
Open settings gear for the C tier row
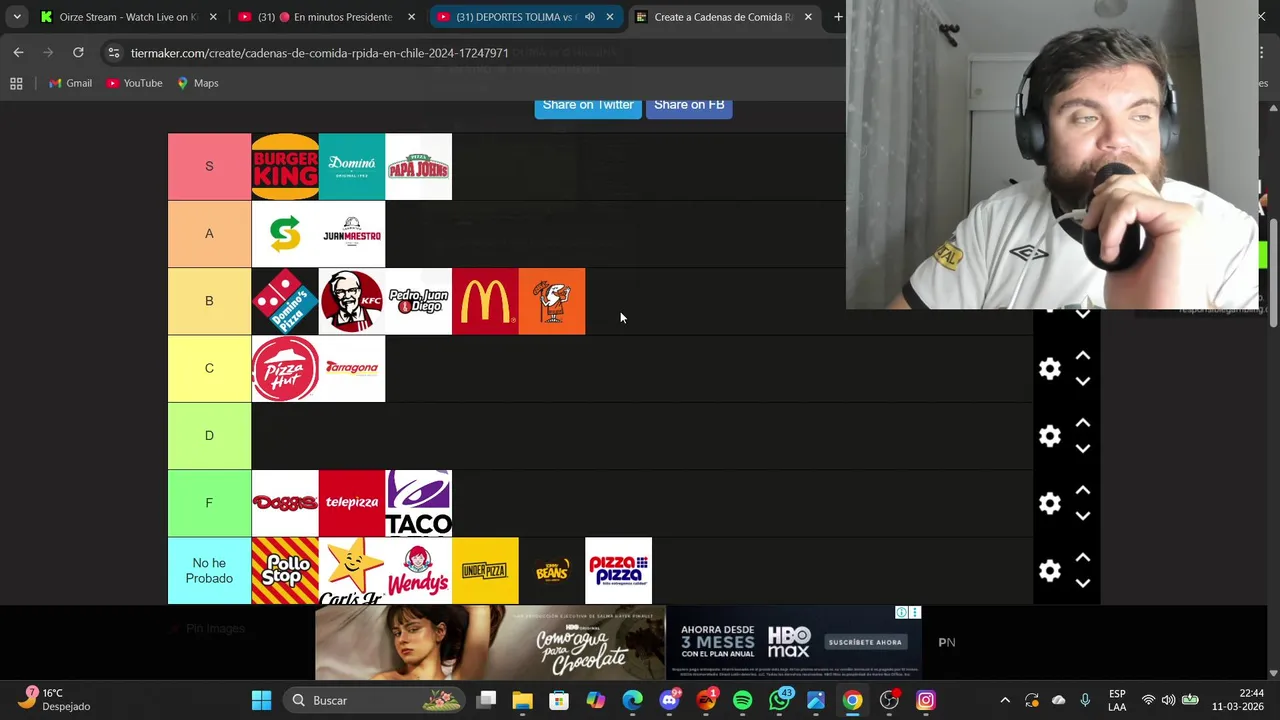point(1049,369)
